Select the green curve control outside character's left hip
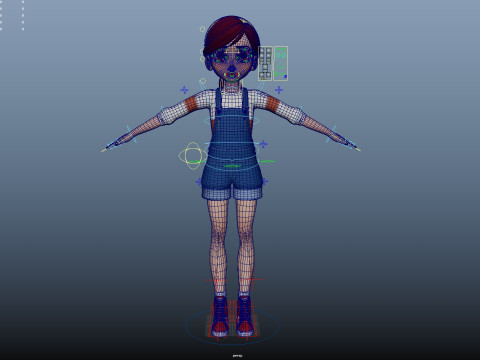Image resolution: width=480 pixels, height=360 pixels. [x=267, y=162]
